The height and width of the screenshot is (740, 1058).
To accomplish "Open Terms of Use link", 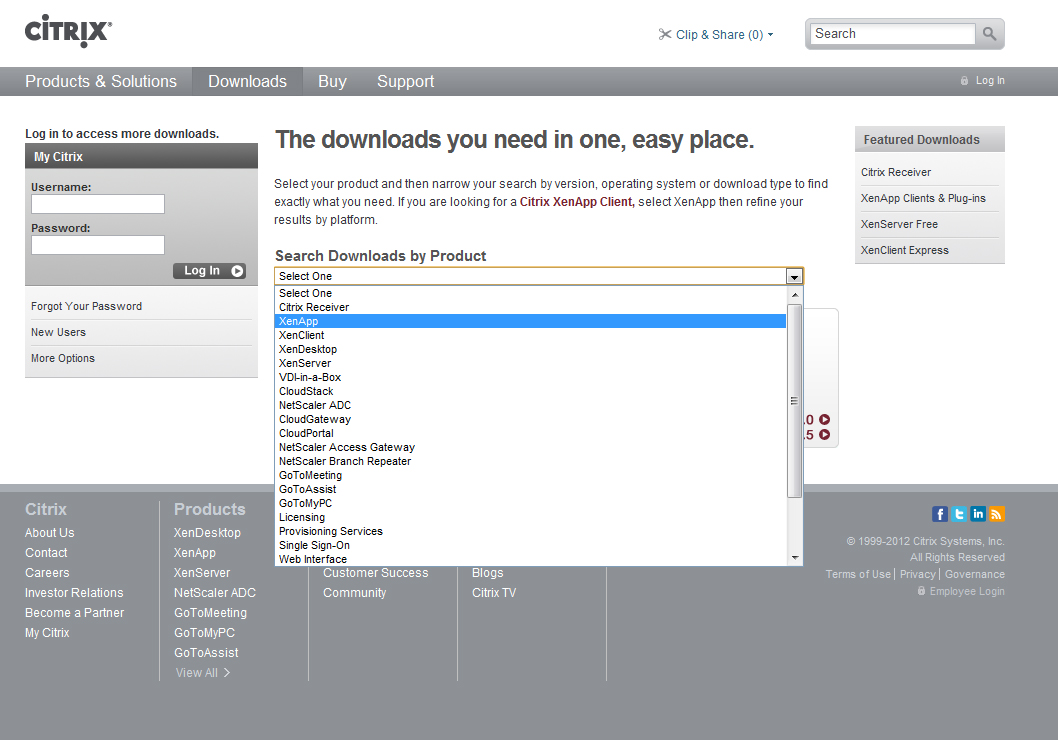I will [858, 575].
